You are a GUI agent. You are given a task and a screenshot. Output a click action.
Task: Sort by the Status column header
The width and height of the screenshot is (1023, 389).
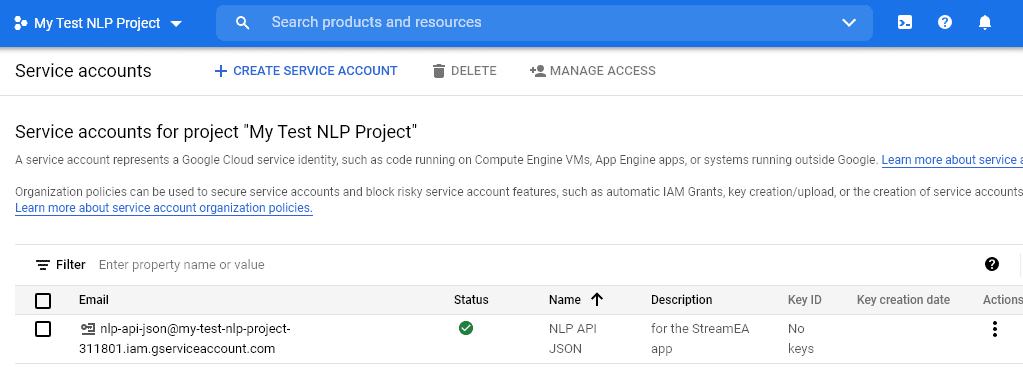coord(471,300)
